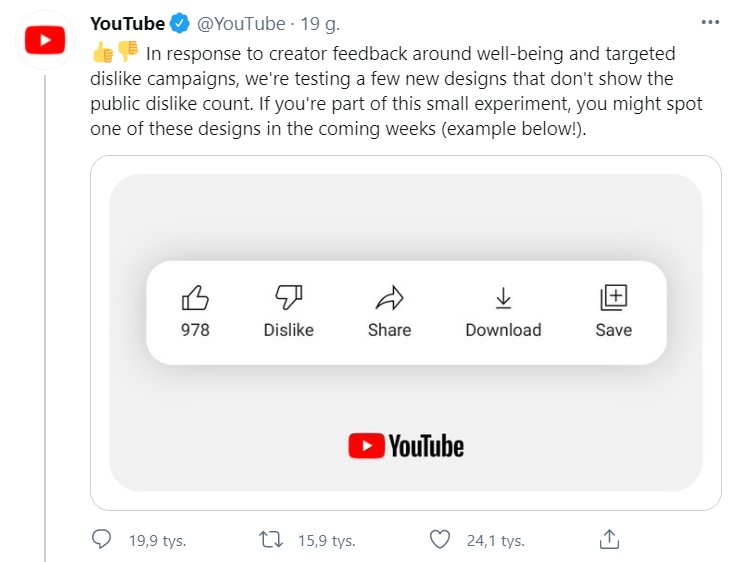The height and width of the screenshot is (562, 737).
Task: Click the 15,9 tys. retweet count
Action: click(x=327, y=540)
